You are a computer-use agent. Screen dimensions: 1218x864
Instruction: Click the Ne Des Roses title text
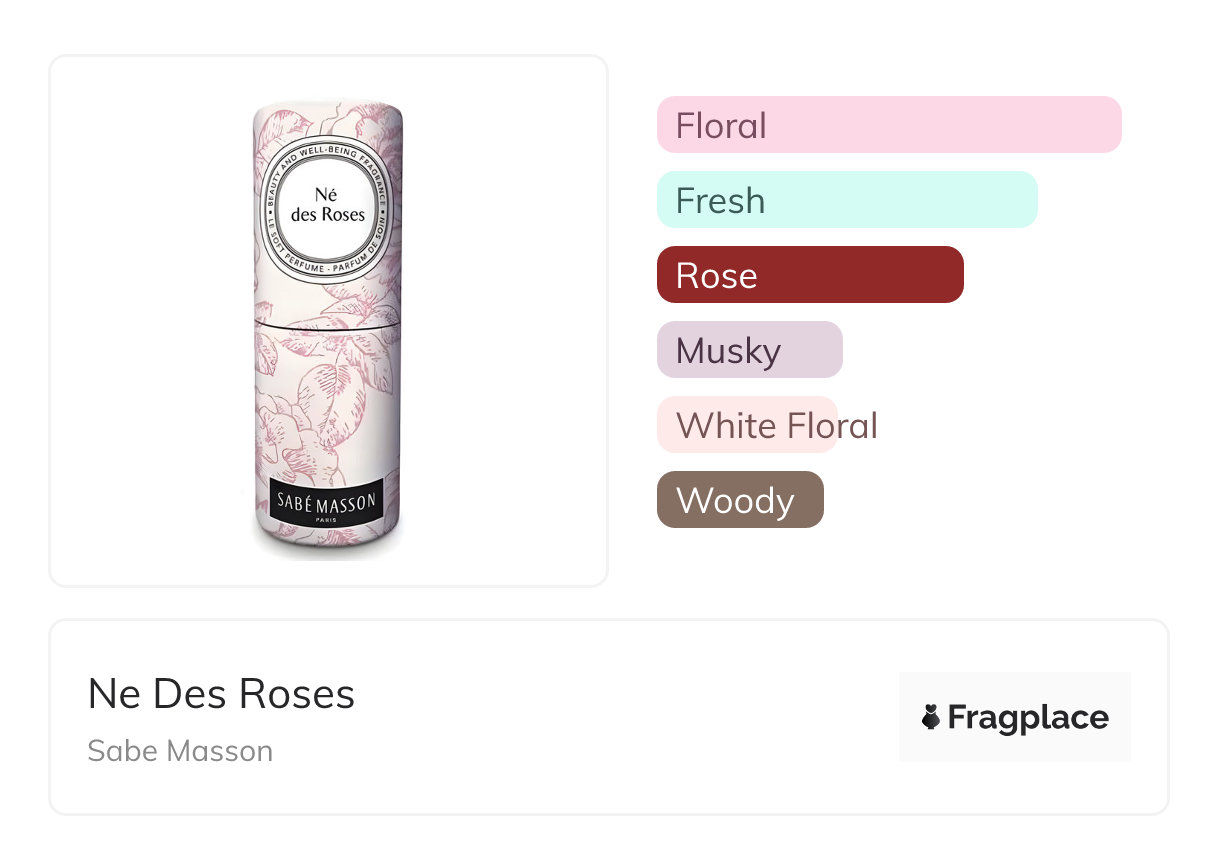[221, 694]
